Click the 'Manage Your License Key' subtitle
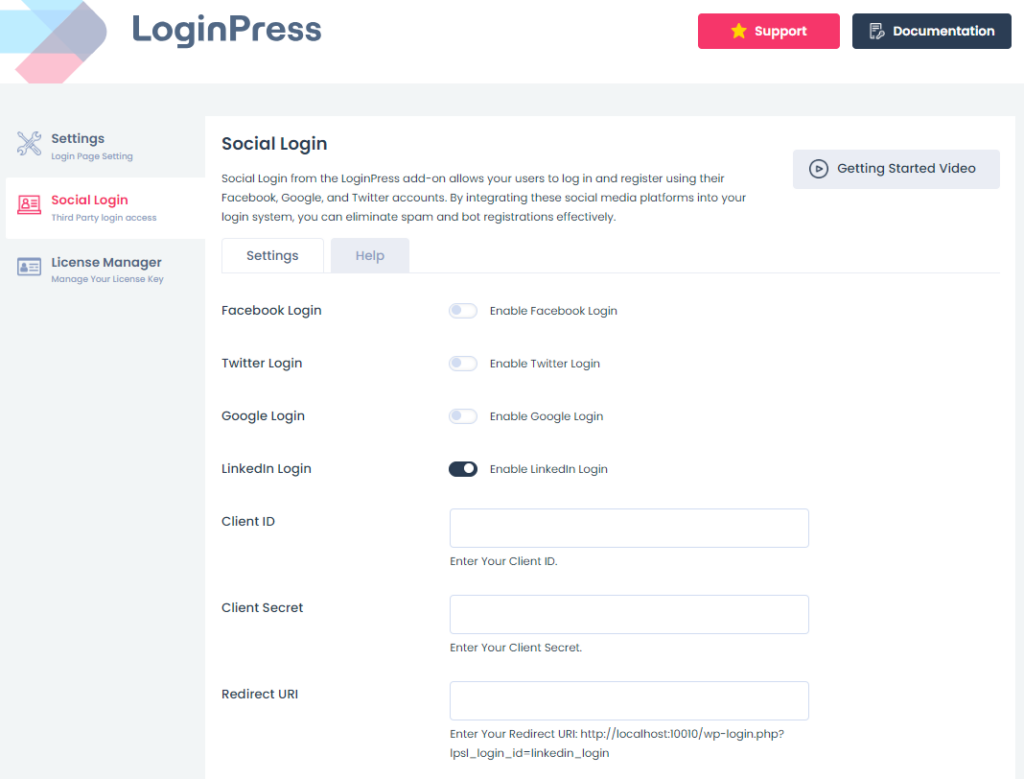The height and width of the screenshot is (779, 1024). tap(108, 279)
